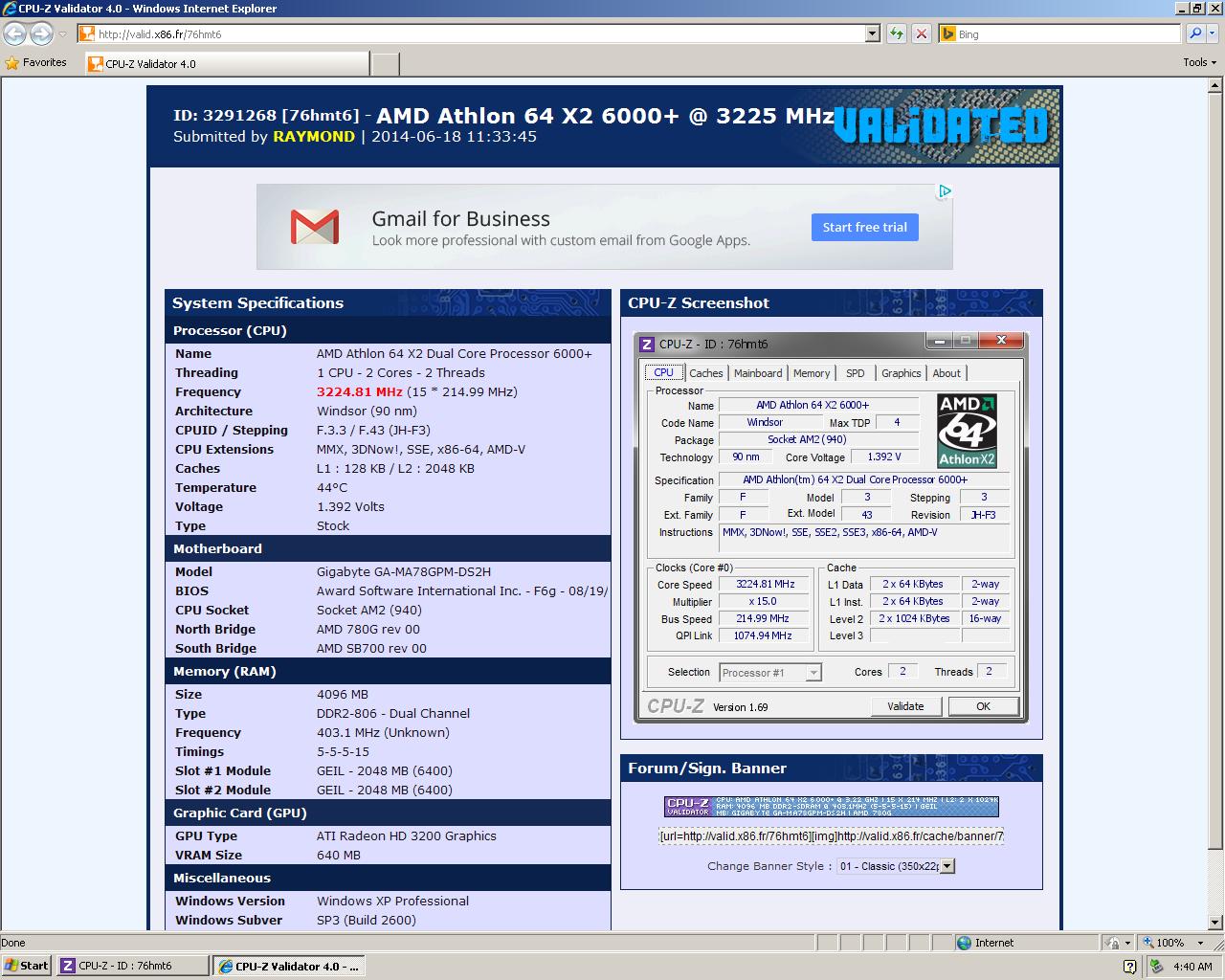Open the Tools menu dropdown
Image resolution: width=1225 pixels, height=980 pixels.
[x=1200, y=62]
